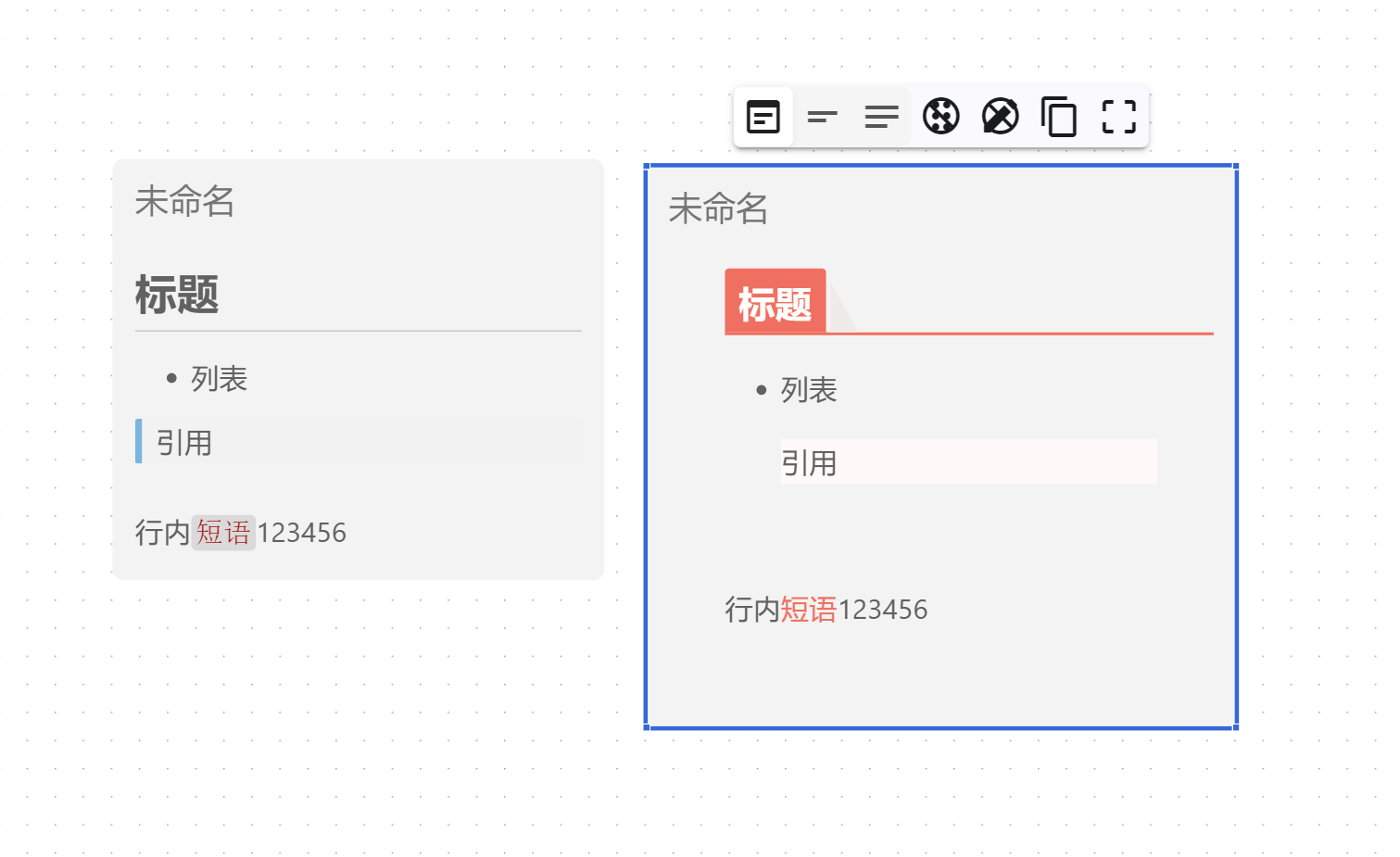Click the 引用 quote with pale pink background
The image size is (1400, 857).
tap(808, 462)
